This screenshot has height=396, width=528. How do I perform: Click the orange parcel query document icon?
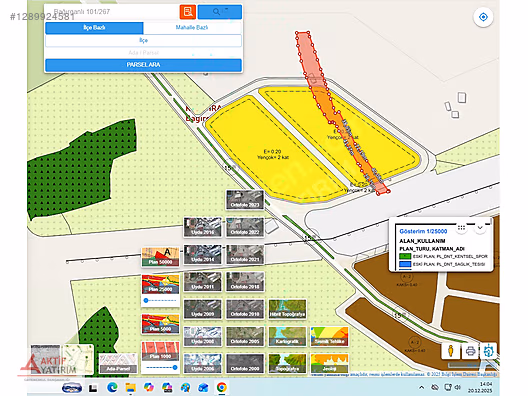[188, 12]
